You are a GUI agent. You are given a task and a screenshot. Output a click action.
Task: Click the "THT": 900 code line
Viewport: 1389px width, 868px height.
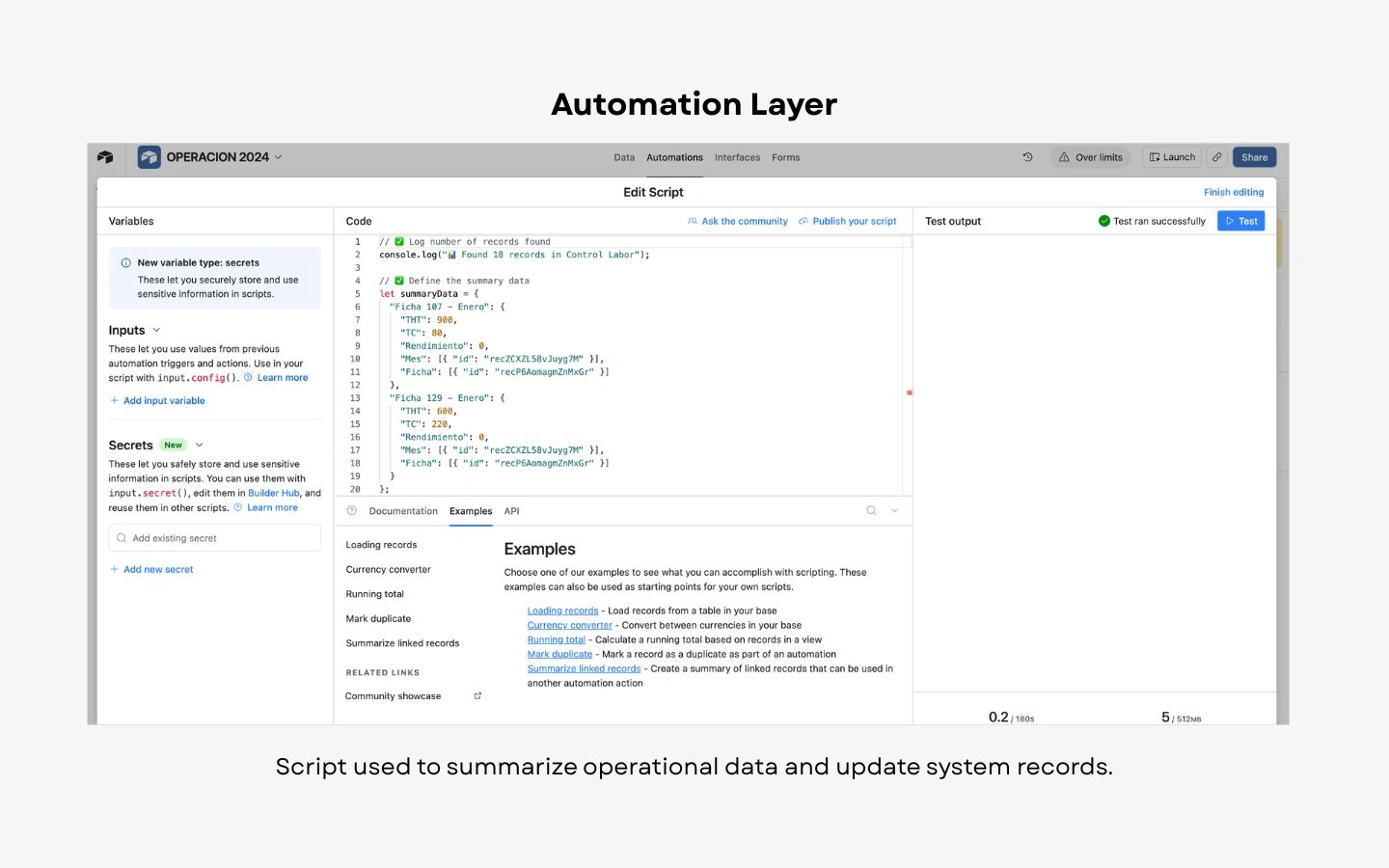tap(428, 320)
